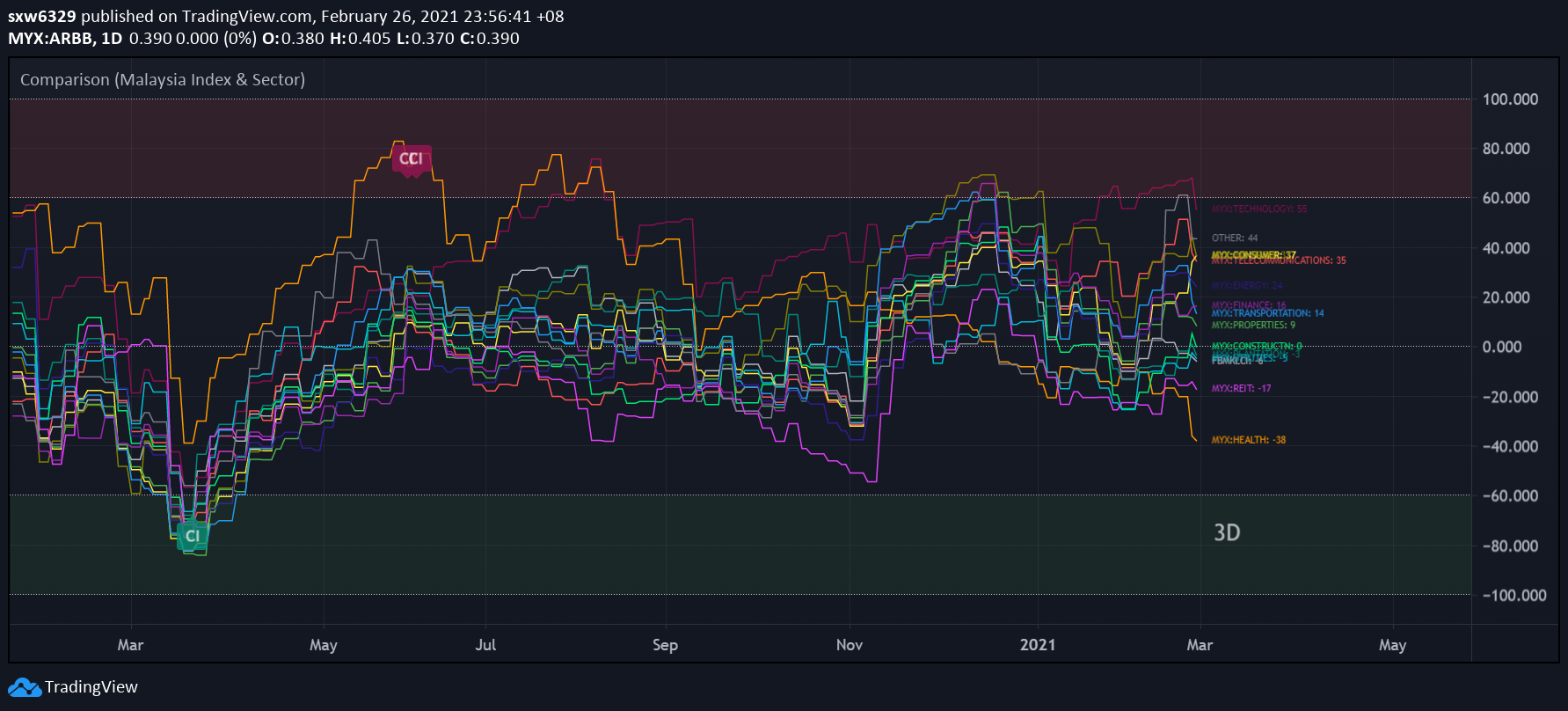
Task: Click the Jul time axis label
Action: pos(485,645)
